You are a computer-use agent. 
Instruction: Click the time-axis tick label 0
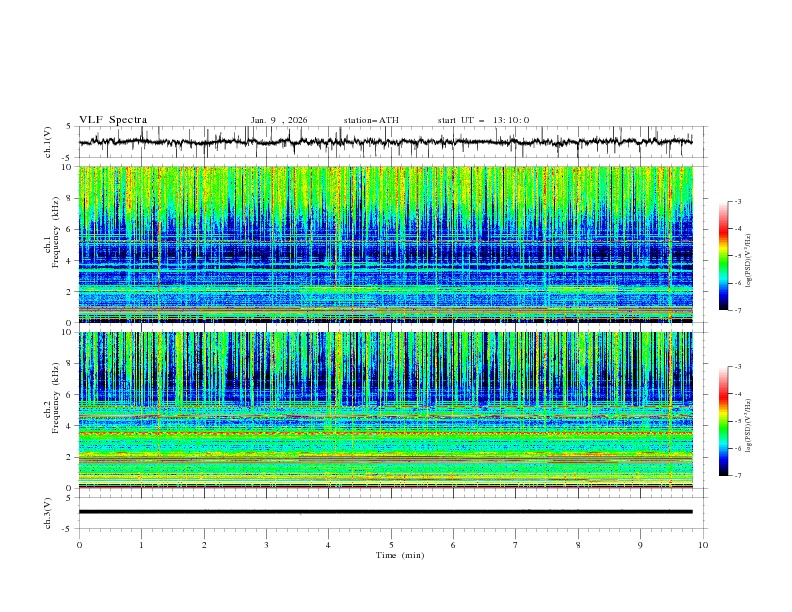[79, 545]
